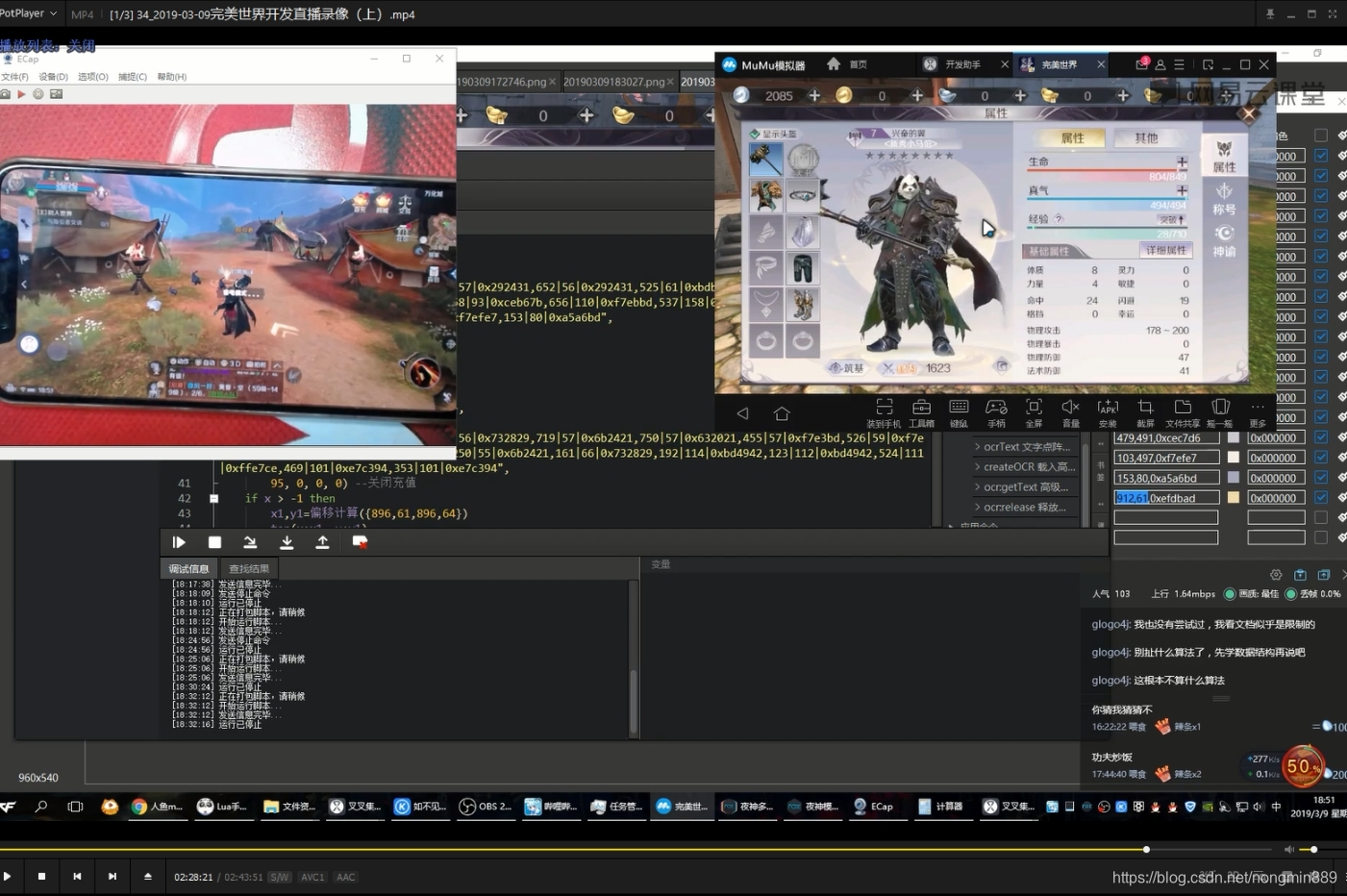1347x896 pixels.
Task: Open ECap 选项(O) menu
Action: click(92, 77)
